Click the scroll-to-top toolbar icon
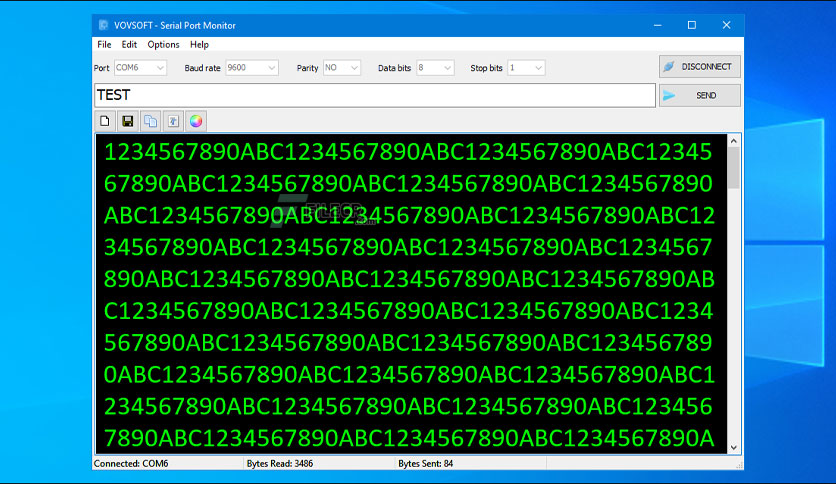The height and width of the screenshot is (484, 836). [x=173, y=121]
